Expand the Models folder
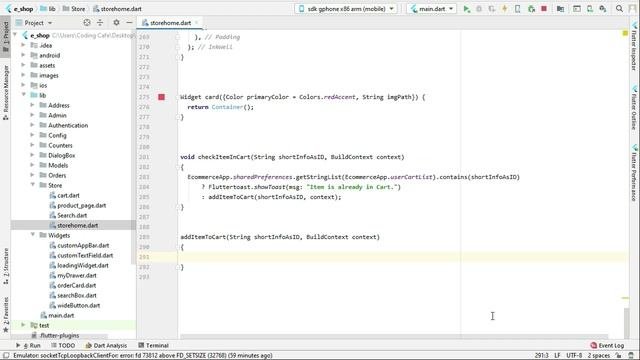The image size is (640, 360). 32,165
